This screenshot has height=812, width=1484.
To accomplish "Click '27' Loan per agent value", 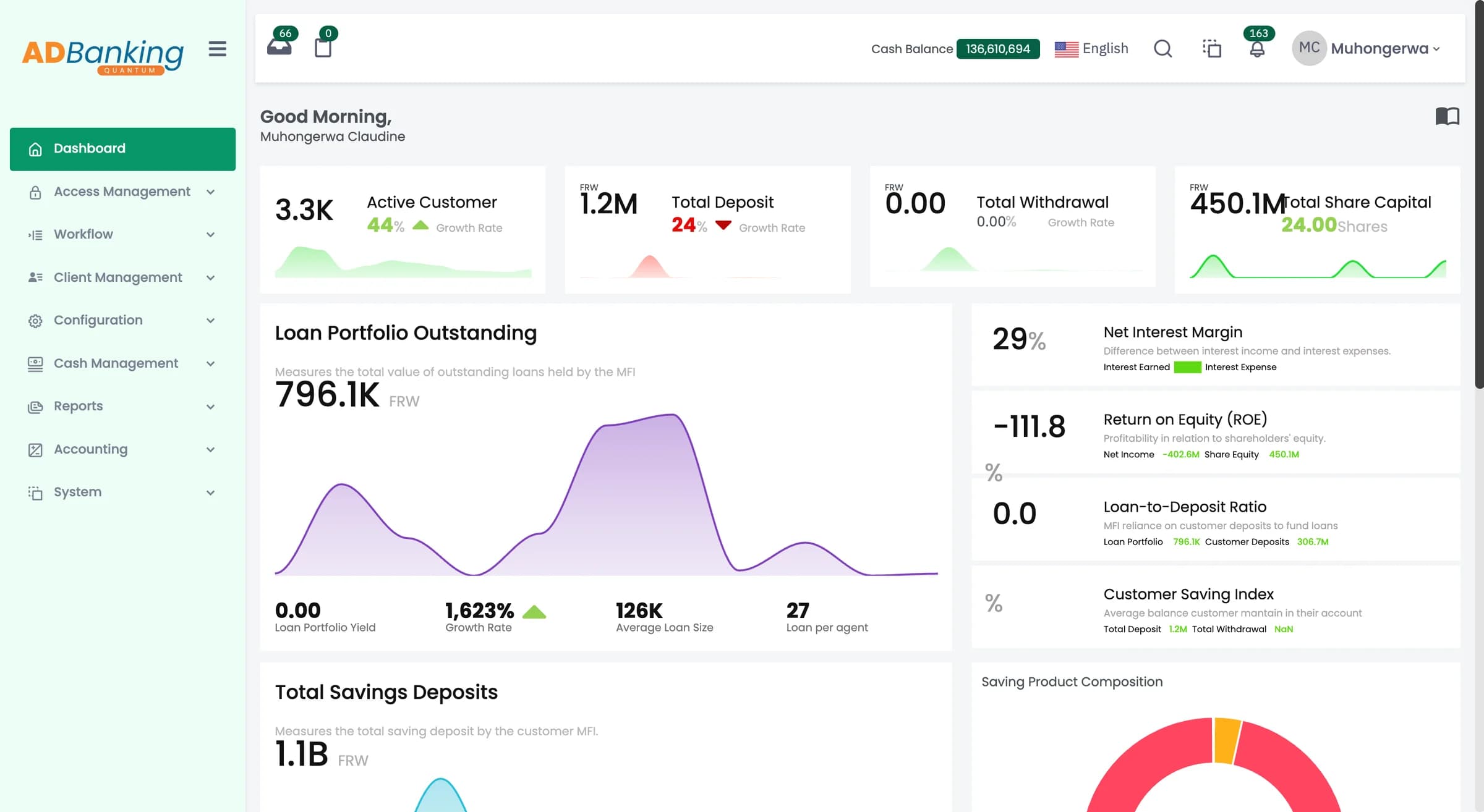I will coord(798,611).
